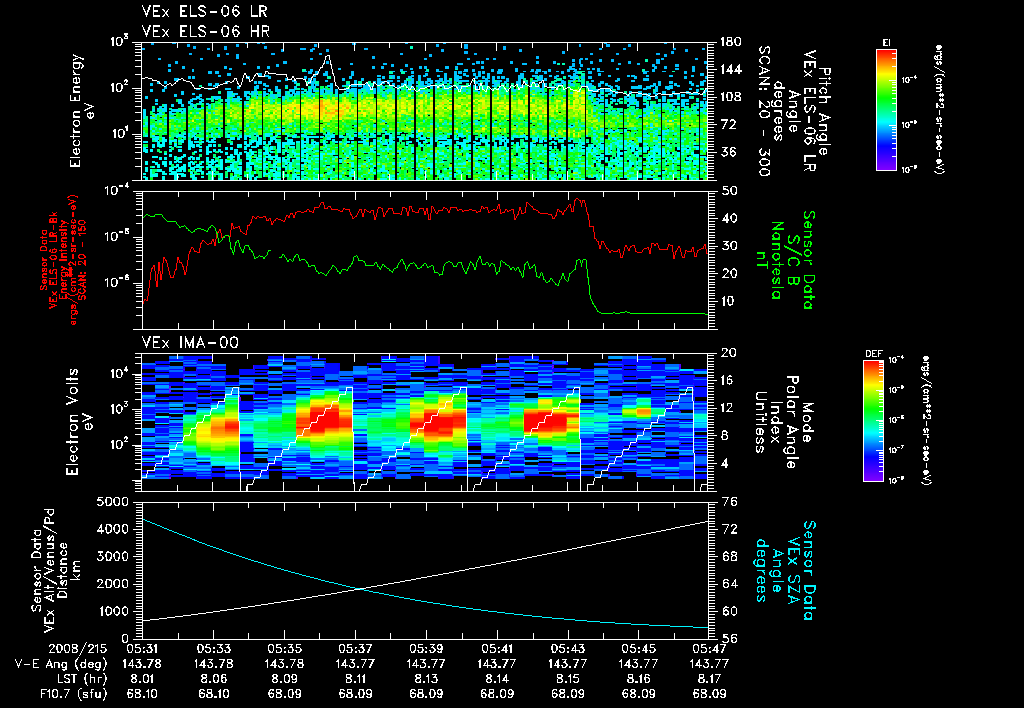The height and width of the screenshot is (708, 1024).
Task: Click the LST value 8.06
Action: 214,679
